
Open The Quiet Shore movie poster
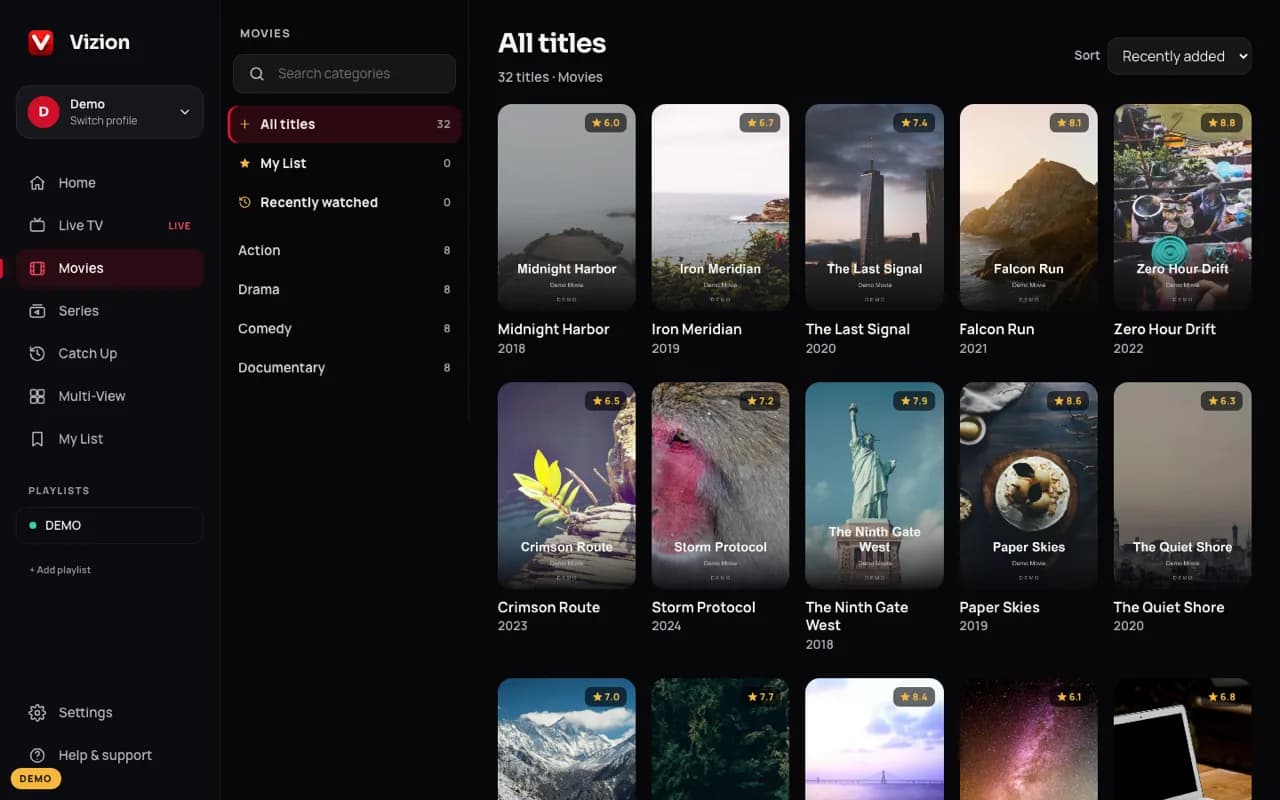pos(1183,485)
